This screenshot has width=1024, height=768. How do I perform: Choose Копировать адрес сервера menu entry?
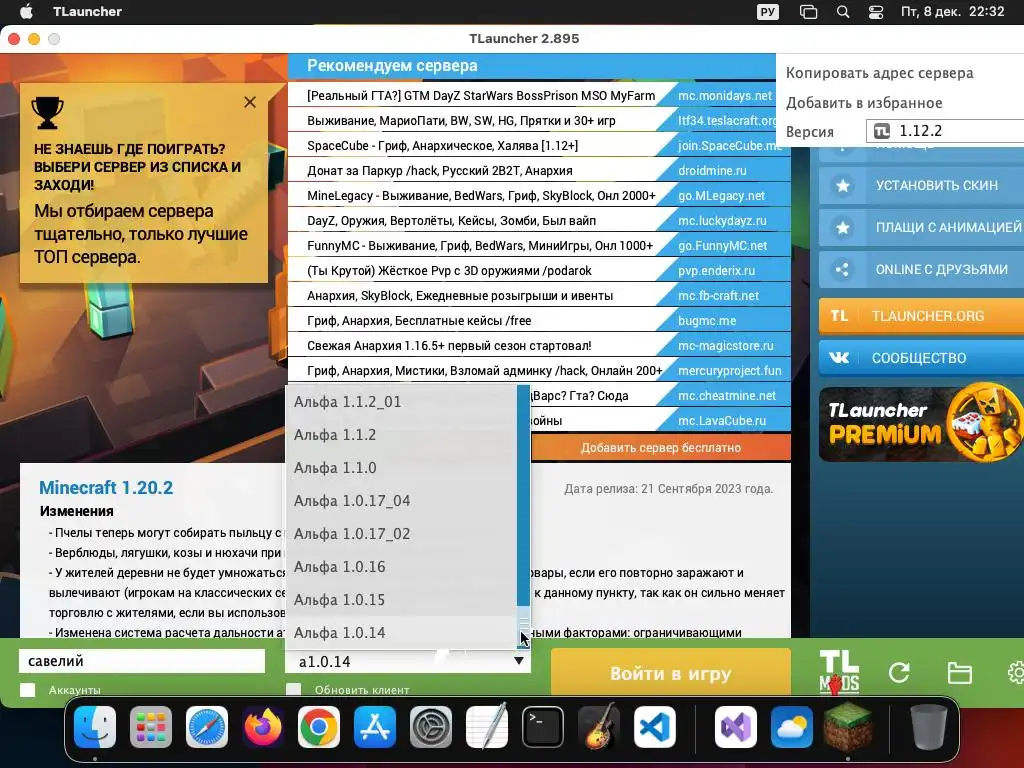(x=879, y=73)
